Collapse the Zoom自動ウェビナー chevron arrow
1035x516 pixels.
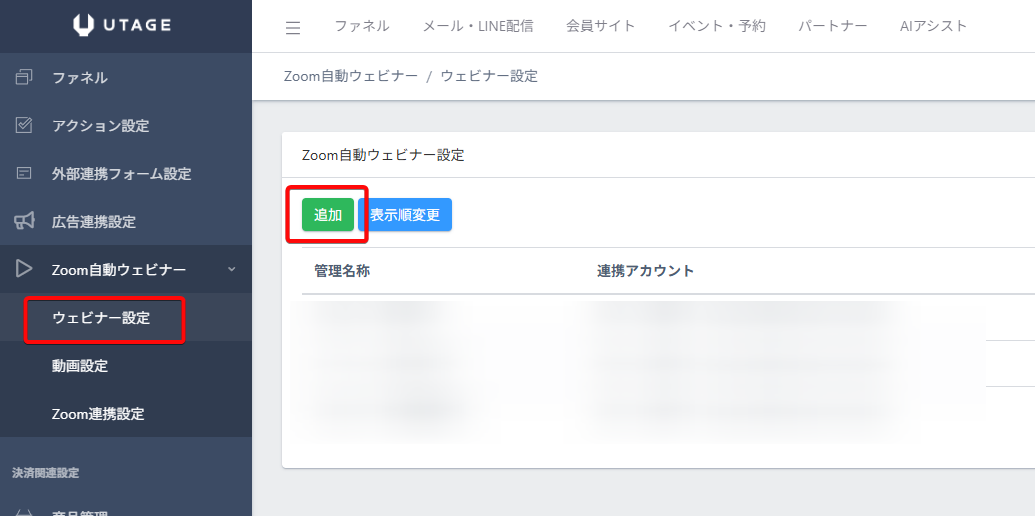coord(231,269)
